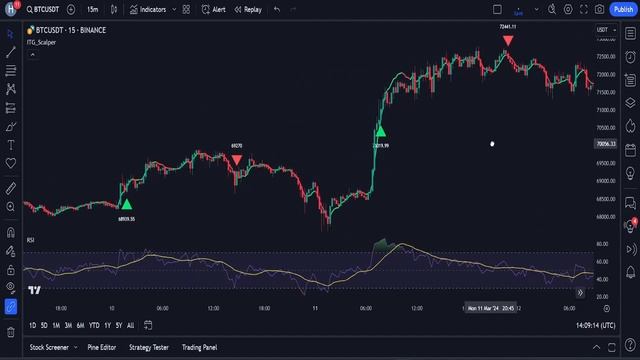Open the Trading Panel tab
Viewport: 640px width, 360px height.
200,347
